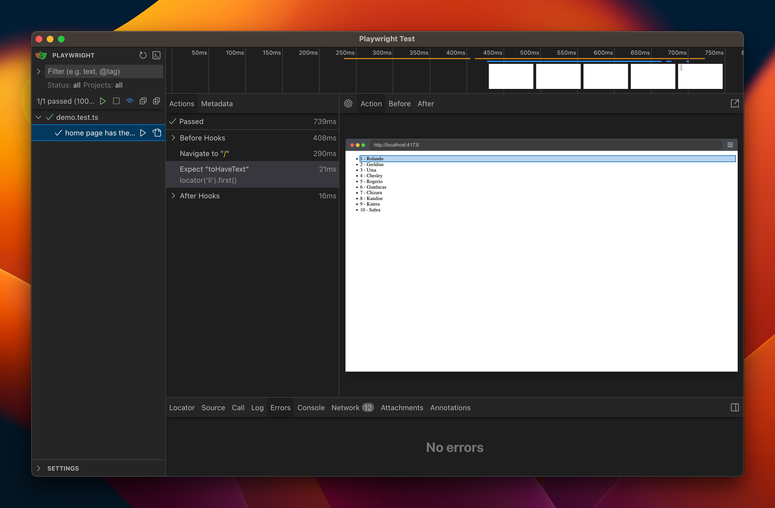The height and width of the screenshot is (508, 775).
Task: Collapse all tests in the sidebar
Action: coord(143,101)
